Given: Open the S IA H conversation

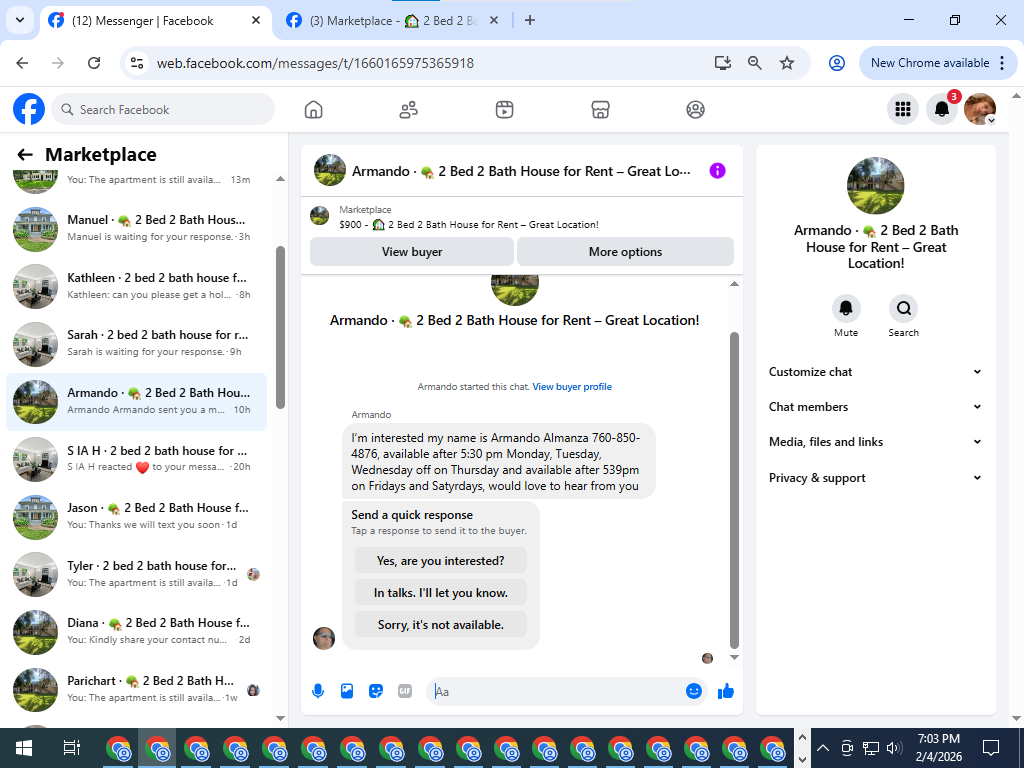Looking at the screenshot, I should click(136, 459).
